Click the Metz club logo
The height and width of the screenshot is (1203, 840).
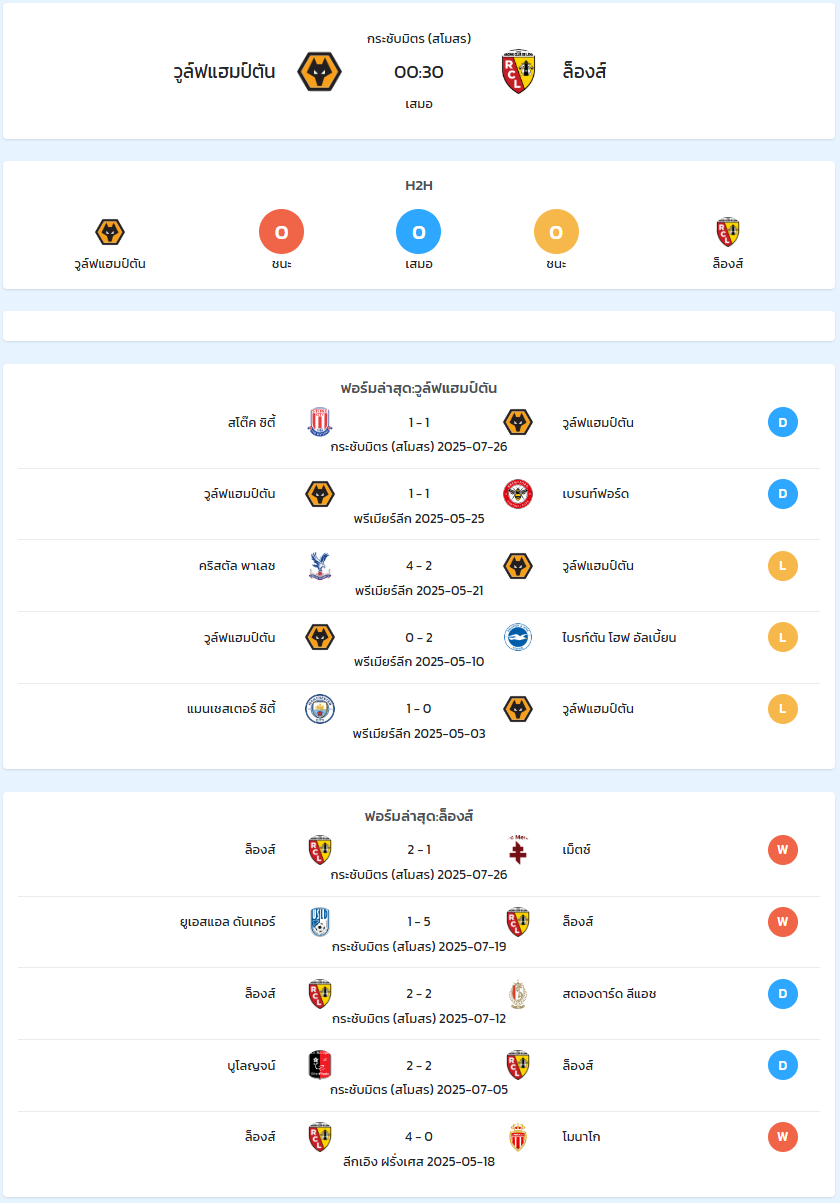coord(518,850)
